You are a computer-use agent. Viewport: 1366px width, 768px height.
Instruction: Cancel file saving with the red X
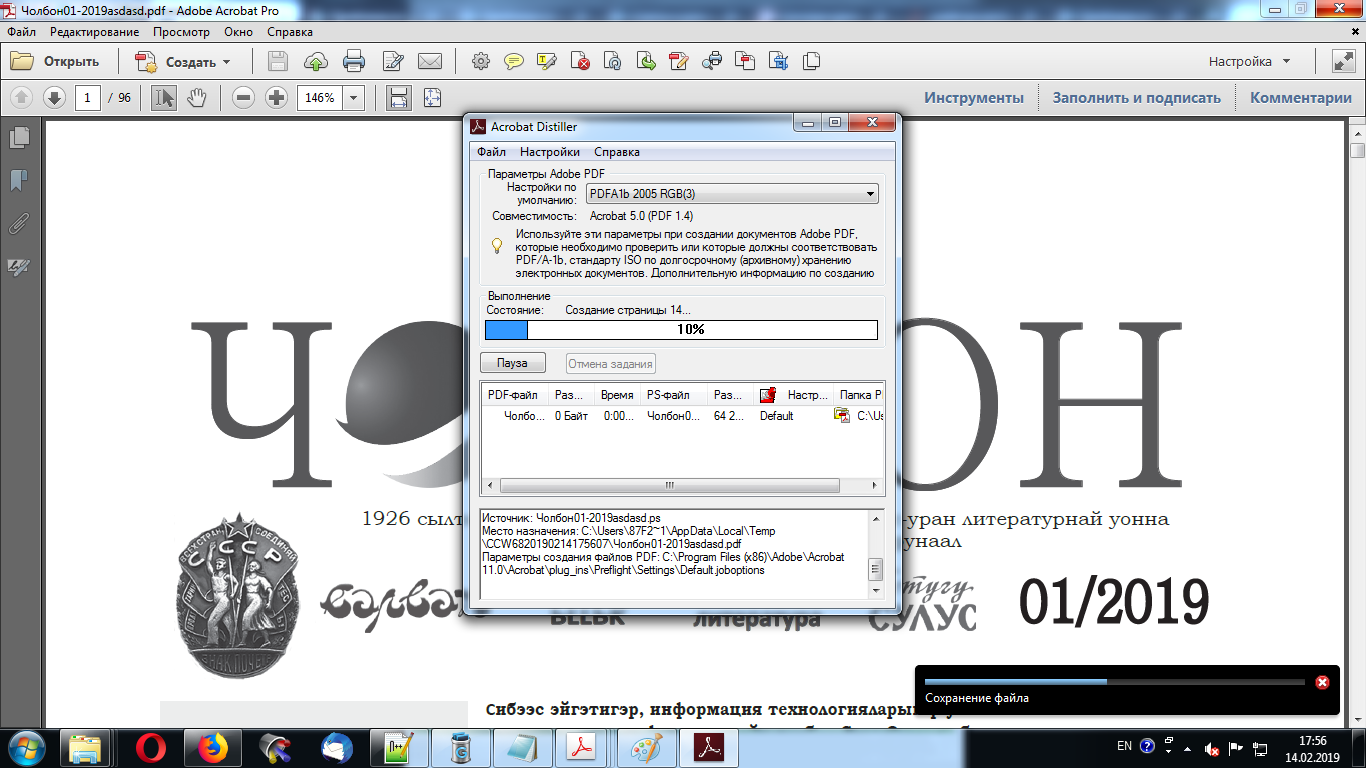point(1322,682)
